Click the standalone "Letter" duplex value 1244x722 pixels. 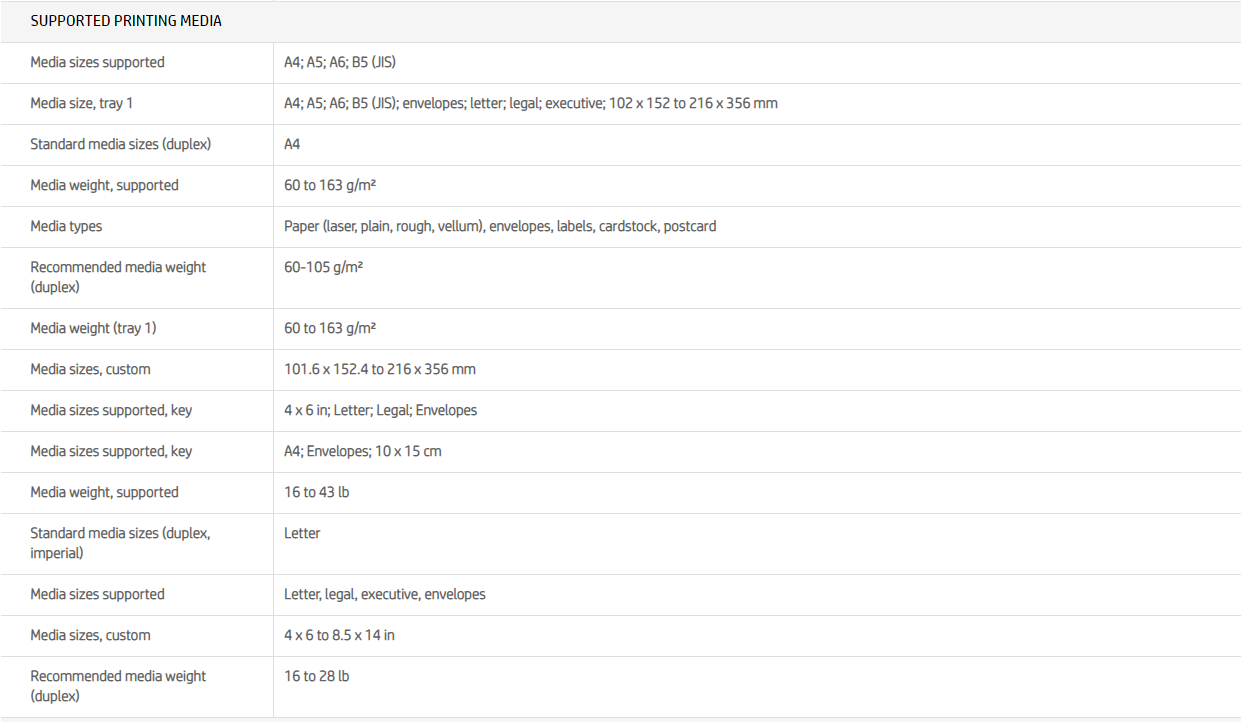(302, 533)
